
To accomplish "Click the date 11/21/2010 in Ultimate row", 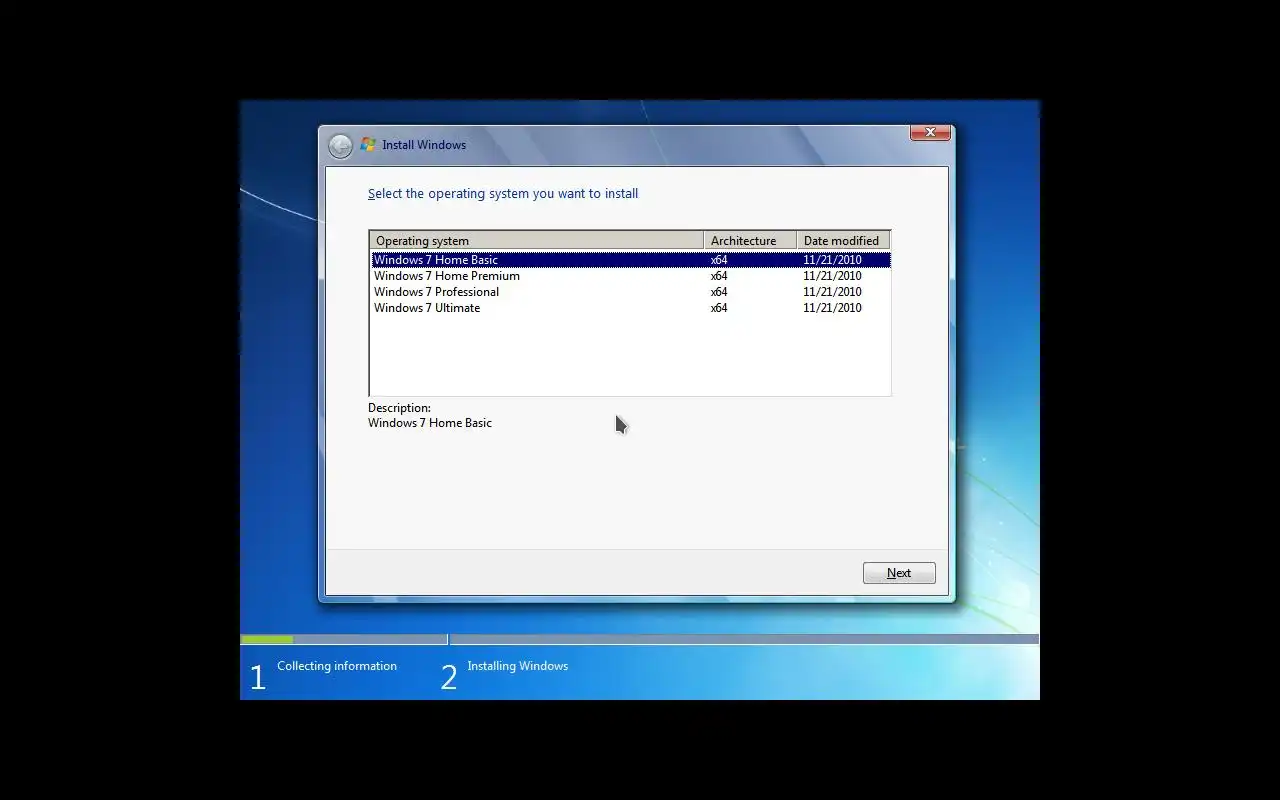I will click(832, 308).
